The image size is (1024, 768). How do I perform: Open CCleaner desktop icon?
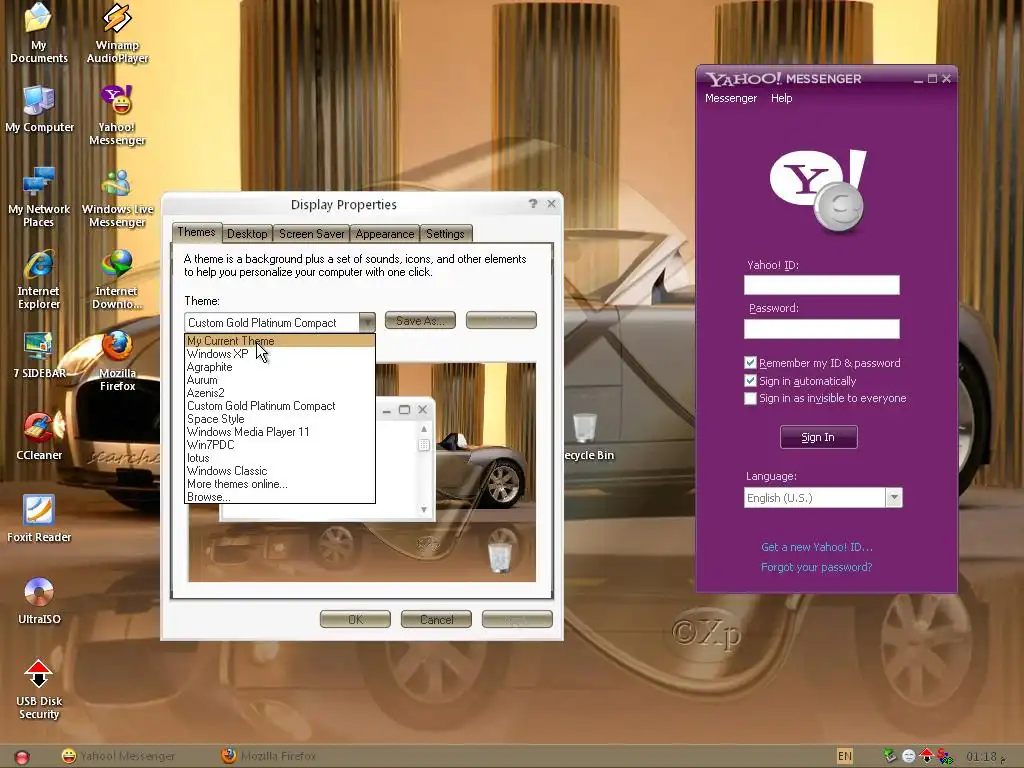(39, 436)
